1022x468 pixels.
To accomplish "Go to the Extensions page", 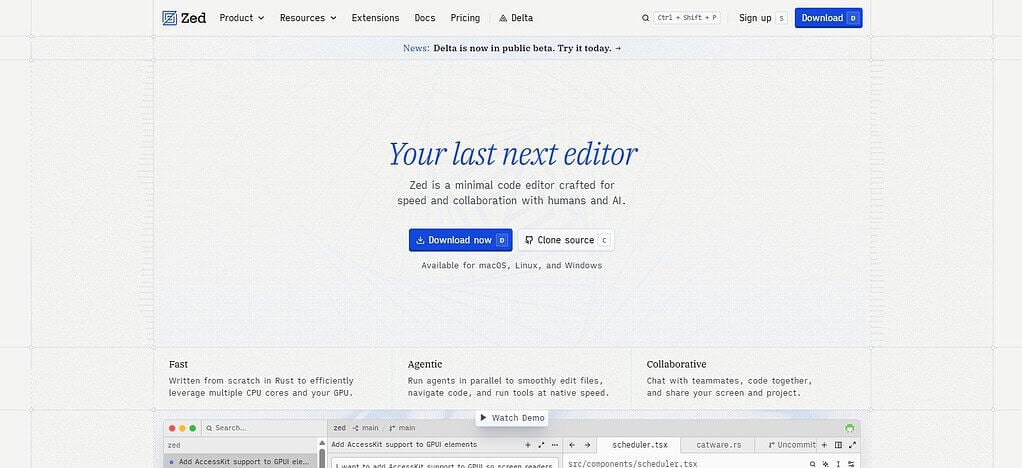I will (375, 18).
